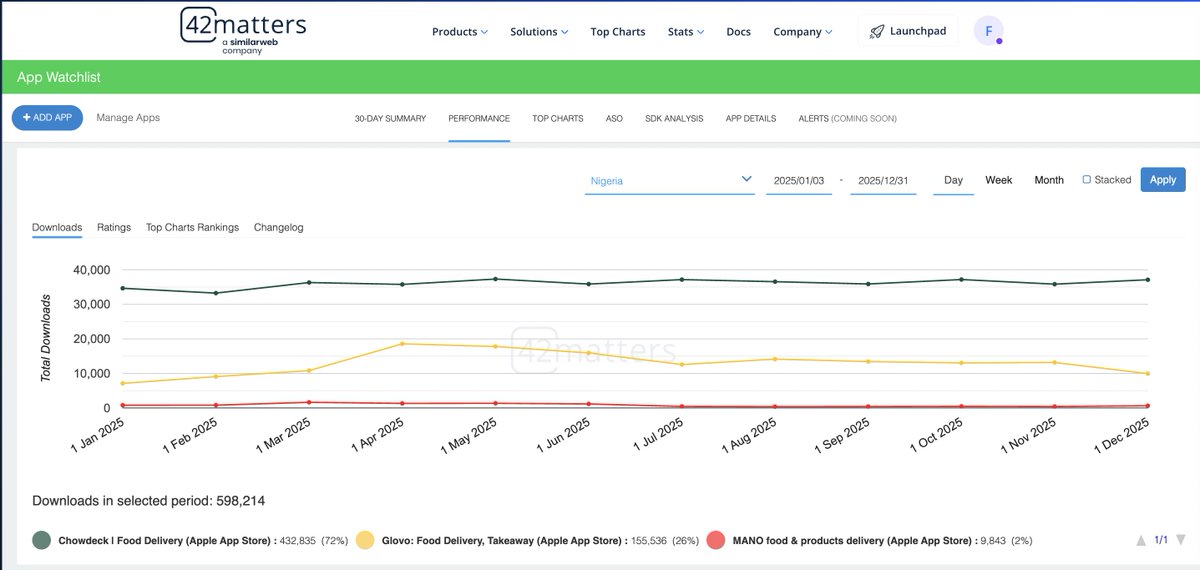Toggle the Stacked checkbox
1200x570 pixels.
pyautogui.click(x=1087, y=180)
